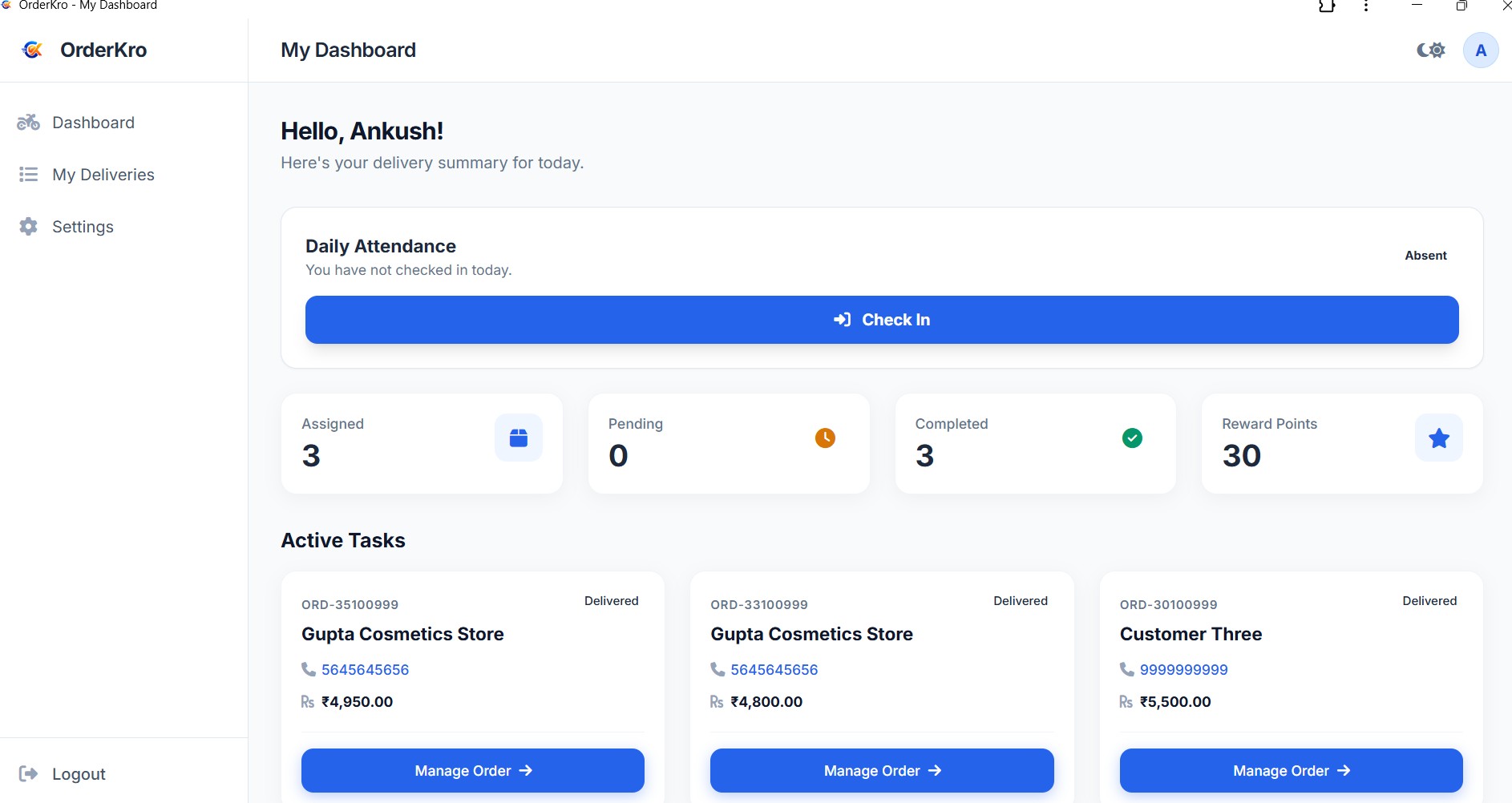Manage order ORD-35100999

point(473,770)
